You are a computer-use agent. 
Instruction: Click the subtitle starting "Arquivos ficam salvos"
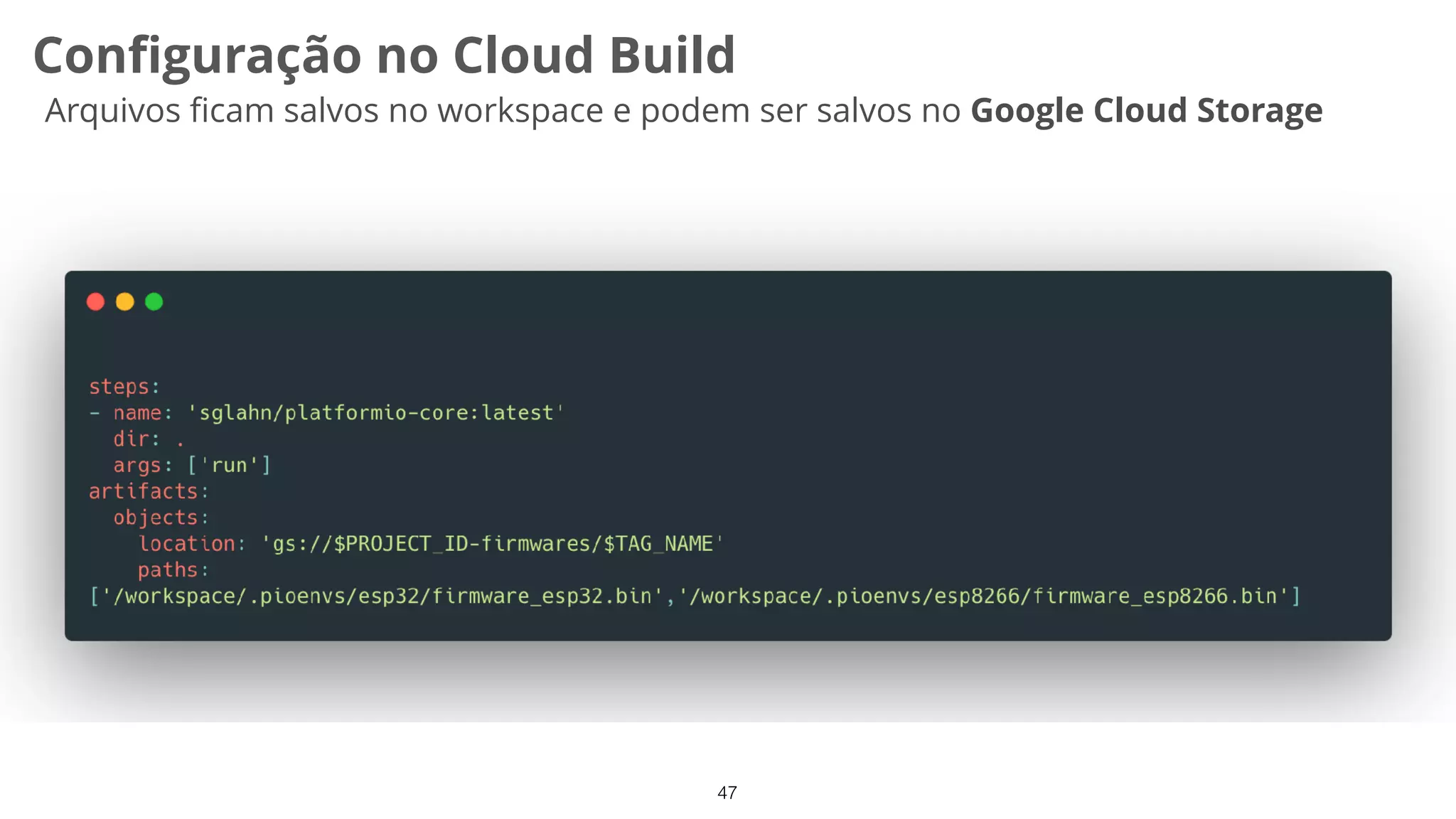(683, 111)
